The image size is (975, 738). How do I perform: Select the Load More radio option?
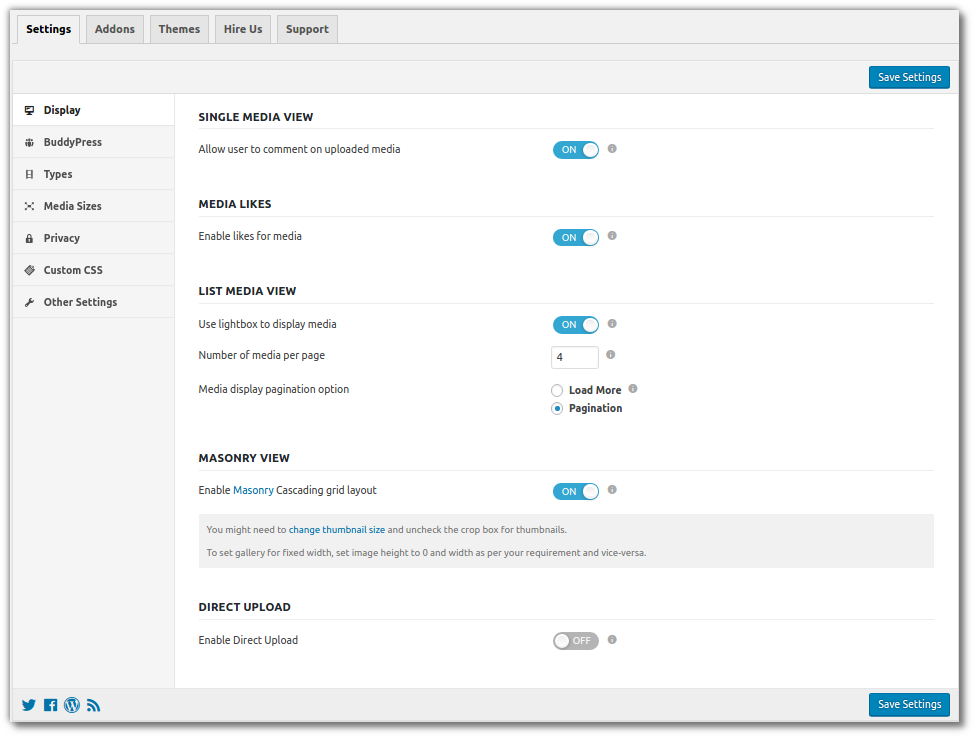pos(557,390)
